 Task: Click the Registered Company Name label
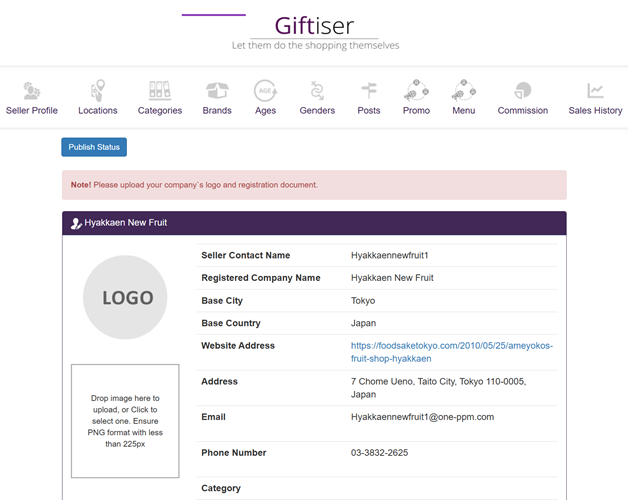coord(261,278)
